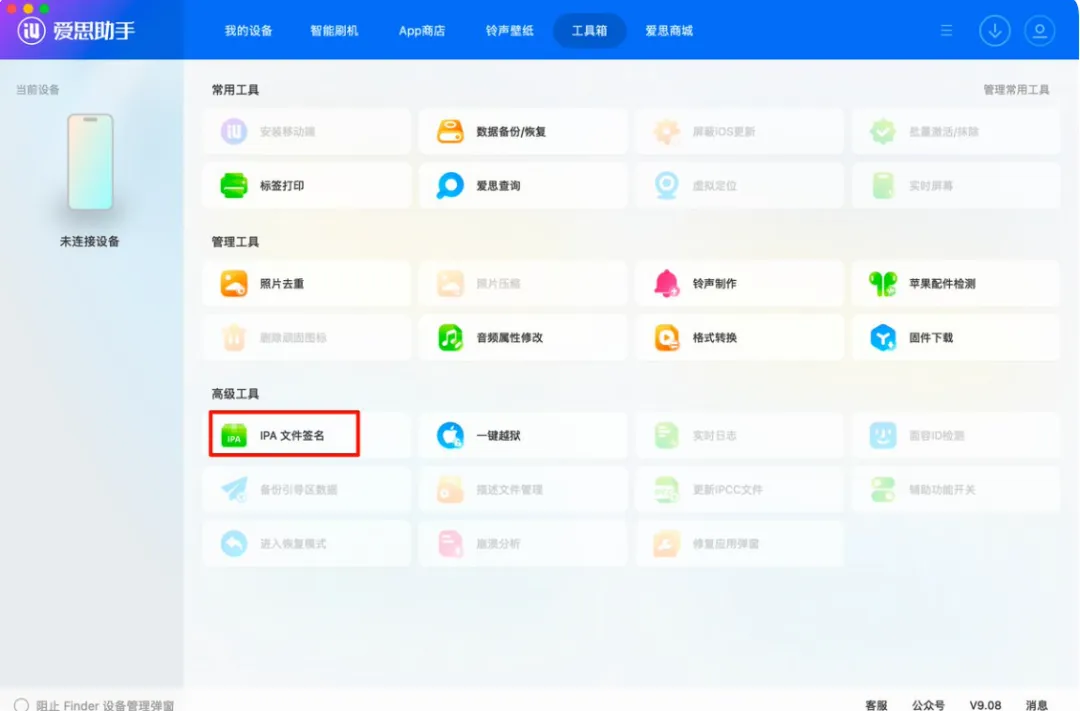The height and width of the screenshot is (711, 1080).
Task: Open the 固件下载 tool
Action: pos(956,338)
